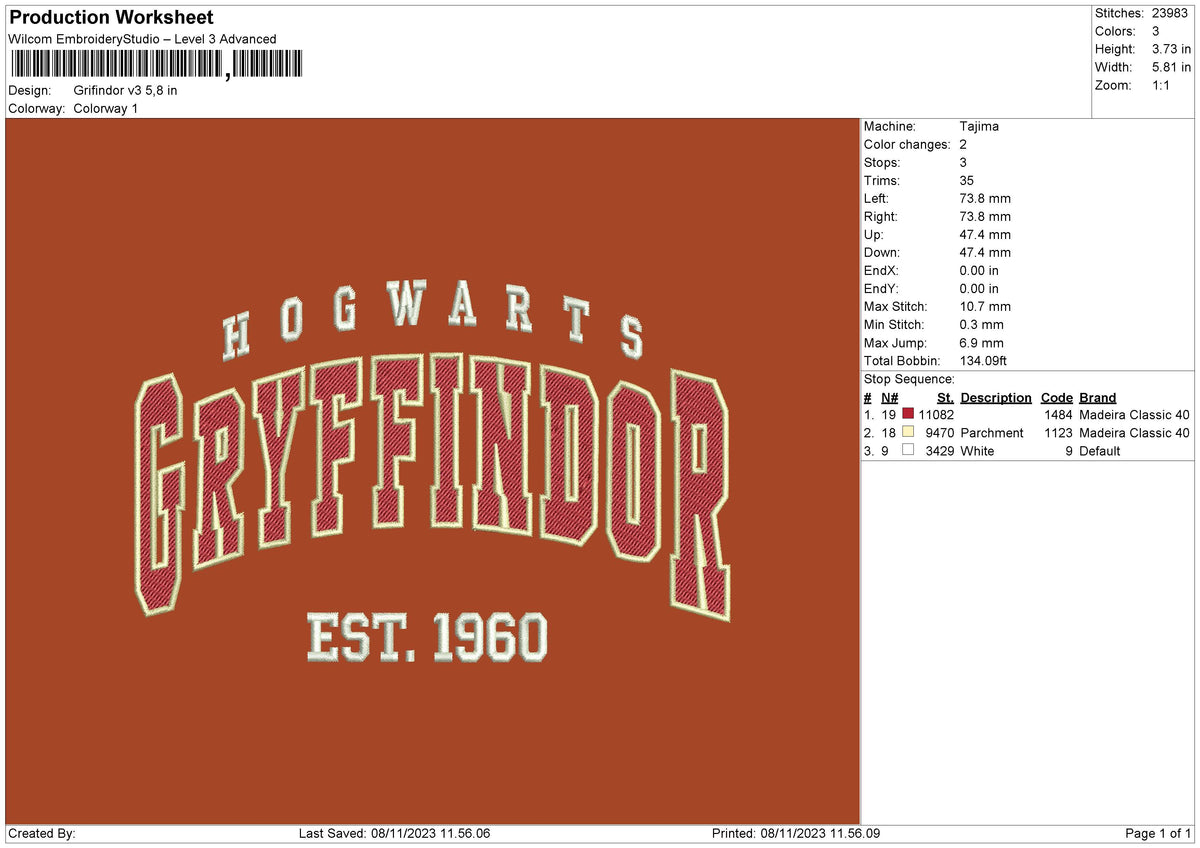Click 'Madeira Classic 40' in row 1
1200x848 pixels.
point(1134,414)
